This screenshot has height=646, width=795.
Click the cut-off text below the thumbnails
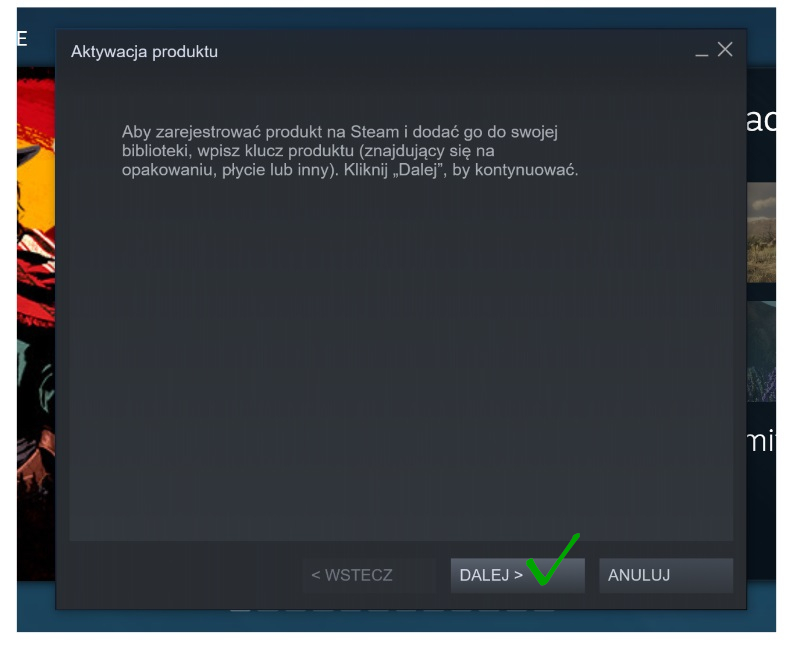click(x=761, y=440)
